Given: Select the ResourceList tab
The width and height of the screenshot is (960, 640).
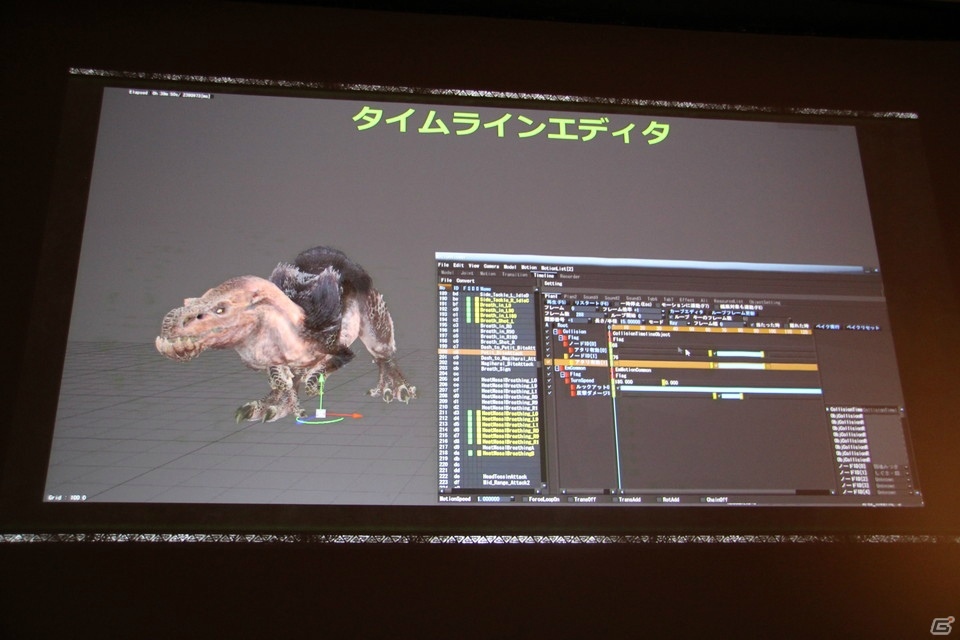Looking at the screenshot, I should 729,301.
